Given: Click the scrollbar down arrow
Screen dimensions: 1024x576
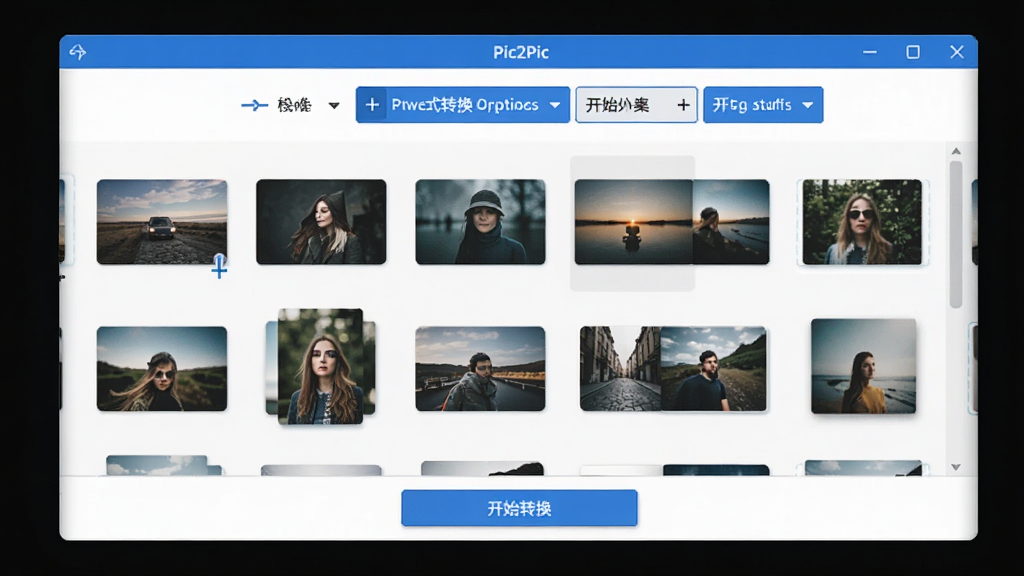Looking at the screenshot, I should click(x=956, y=467).
